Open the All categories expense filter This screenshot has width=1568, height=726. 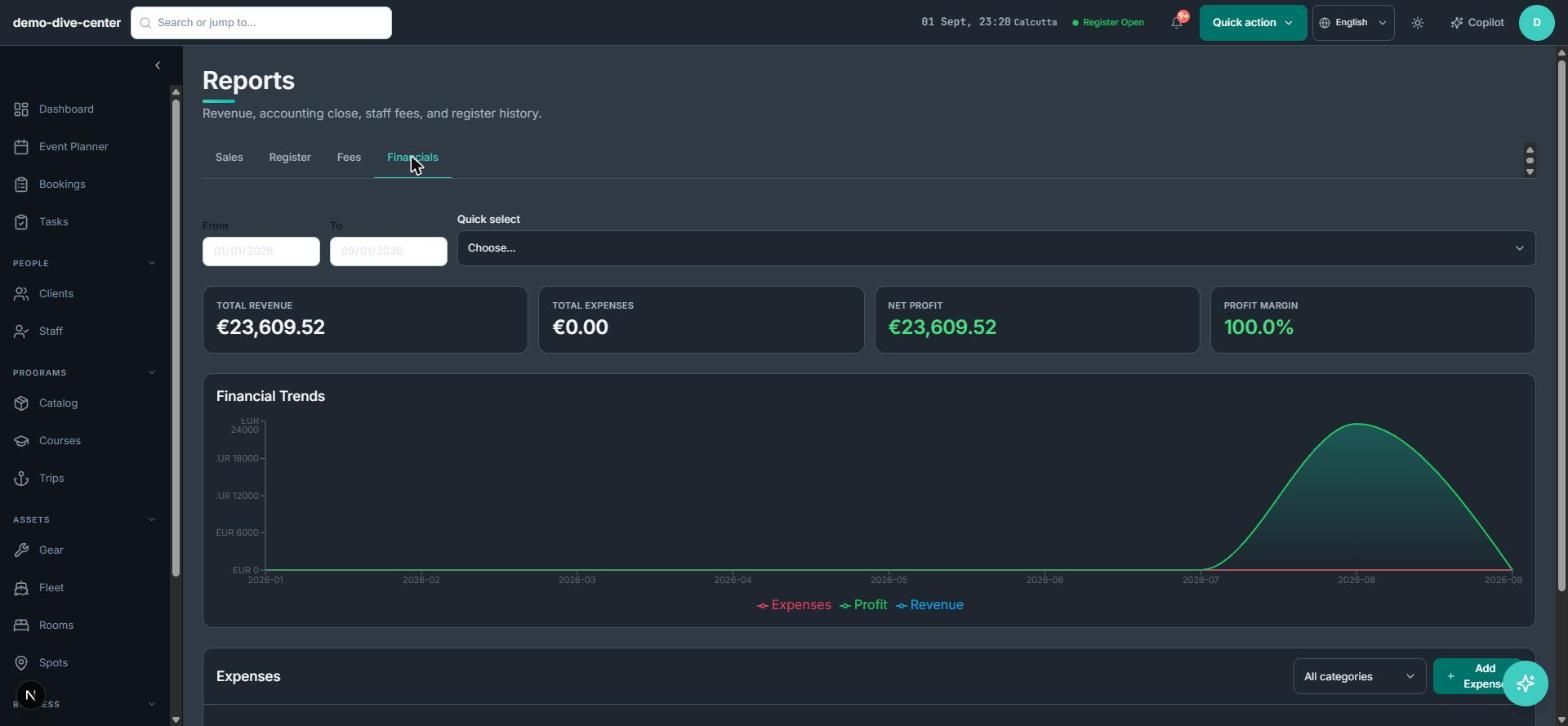[x=1359, y=677]
